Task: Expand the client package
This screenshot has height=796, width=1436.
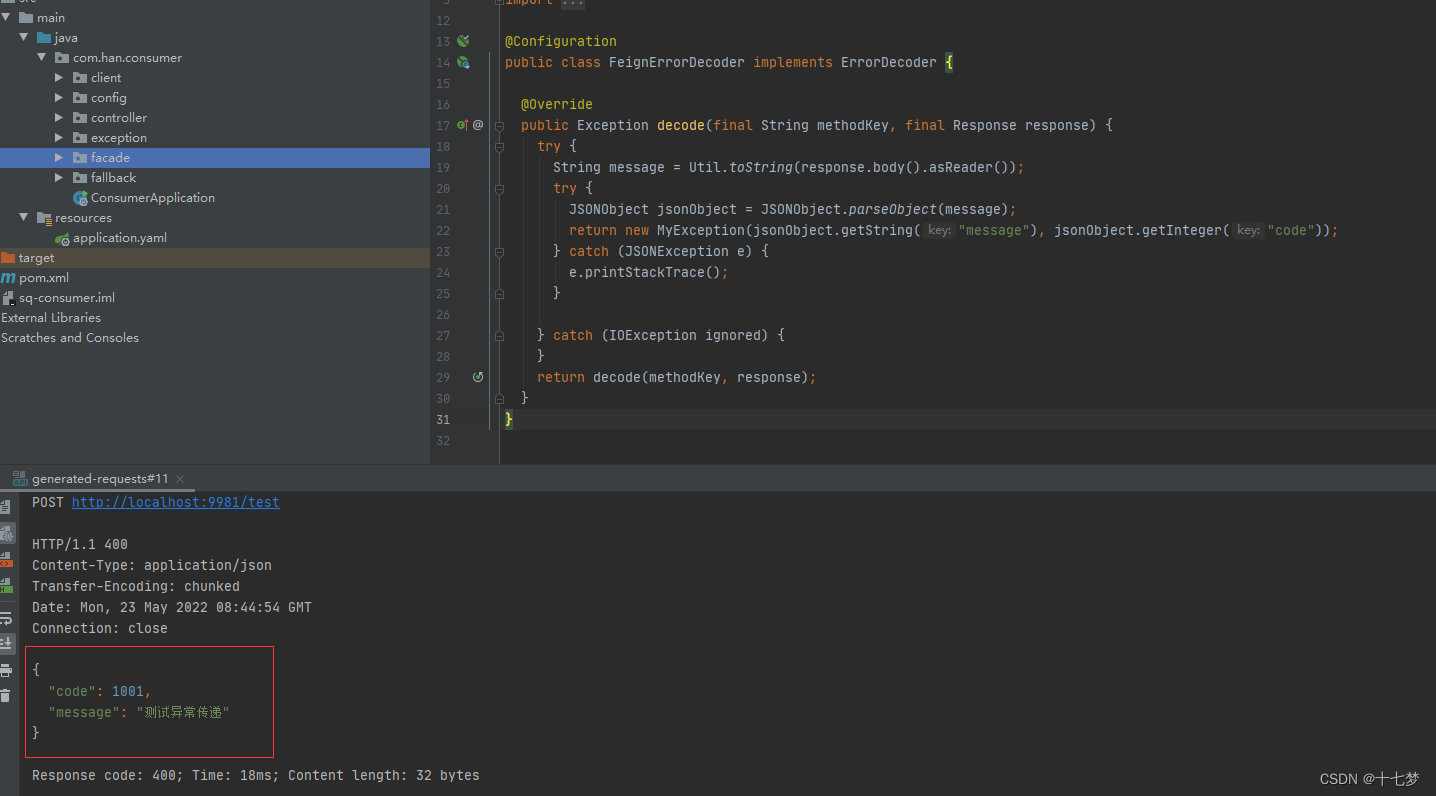Action: coord(60,78)
